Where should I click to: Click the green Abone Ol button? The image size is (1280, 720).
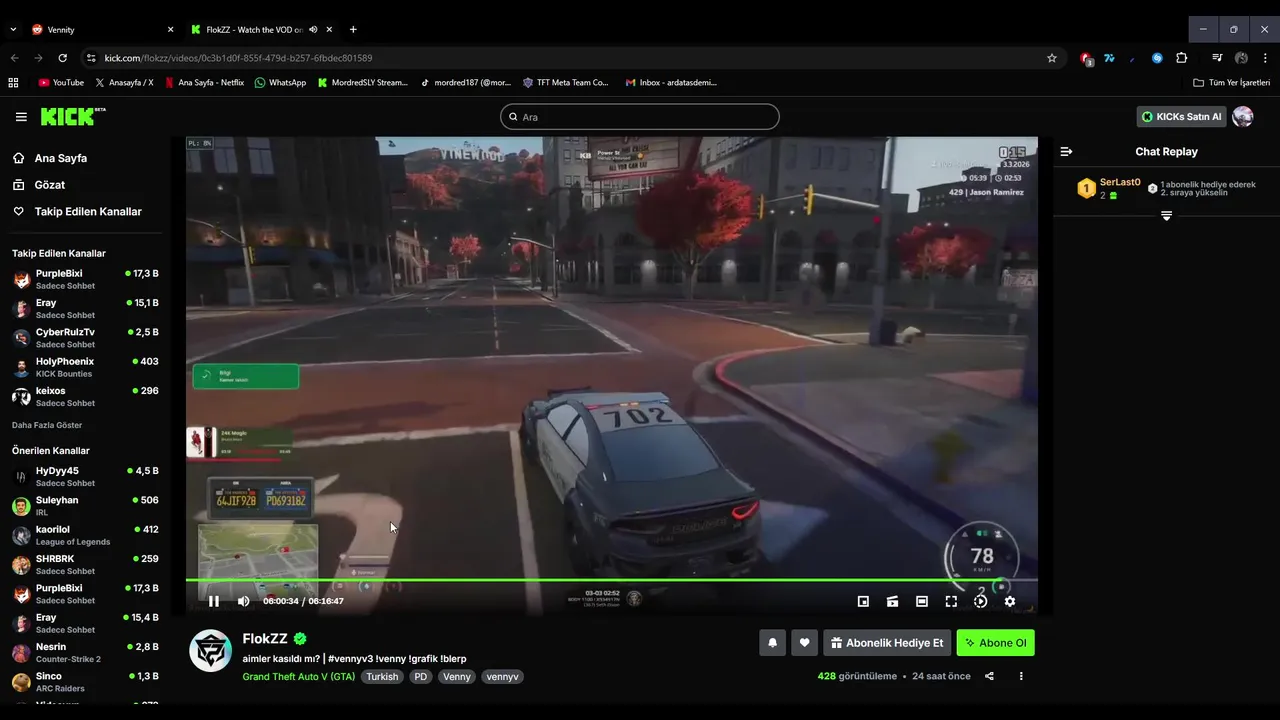click(995, 643)
